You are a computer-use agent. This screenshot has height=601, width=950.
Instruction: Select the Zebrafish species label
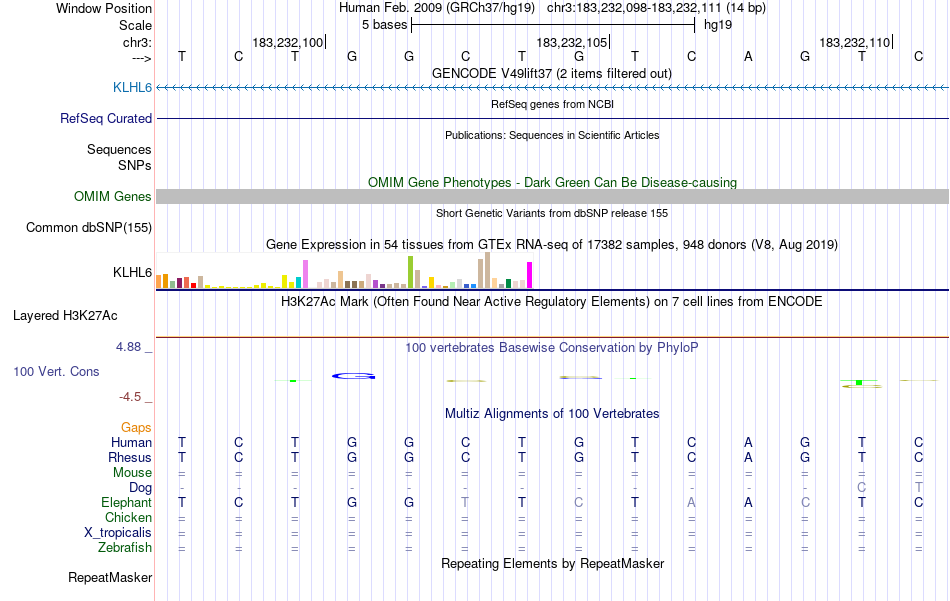tap(125, 547)
